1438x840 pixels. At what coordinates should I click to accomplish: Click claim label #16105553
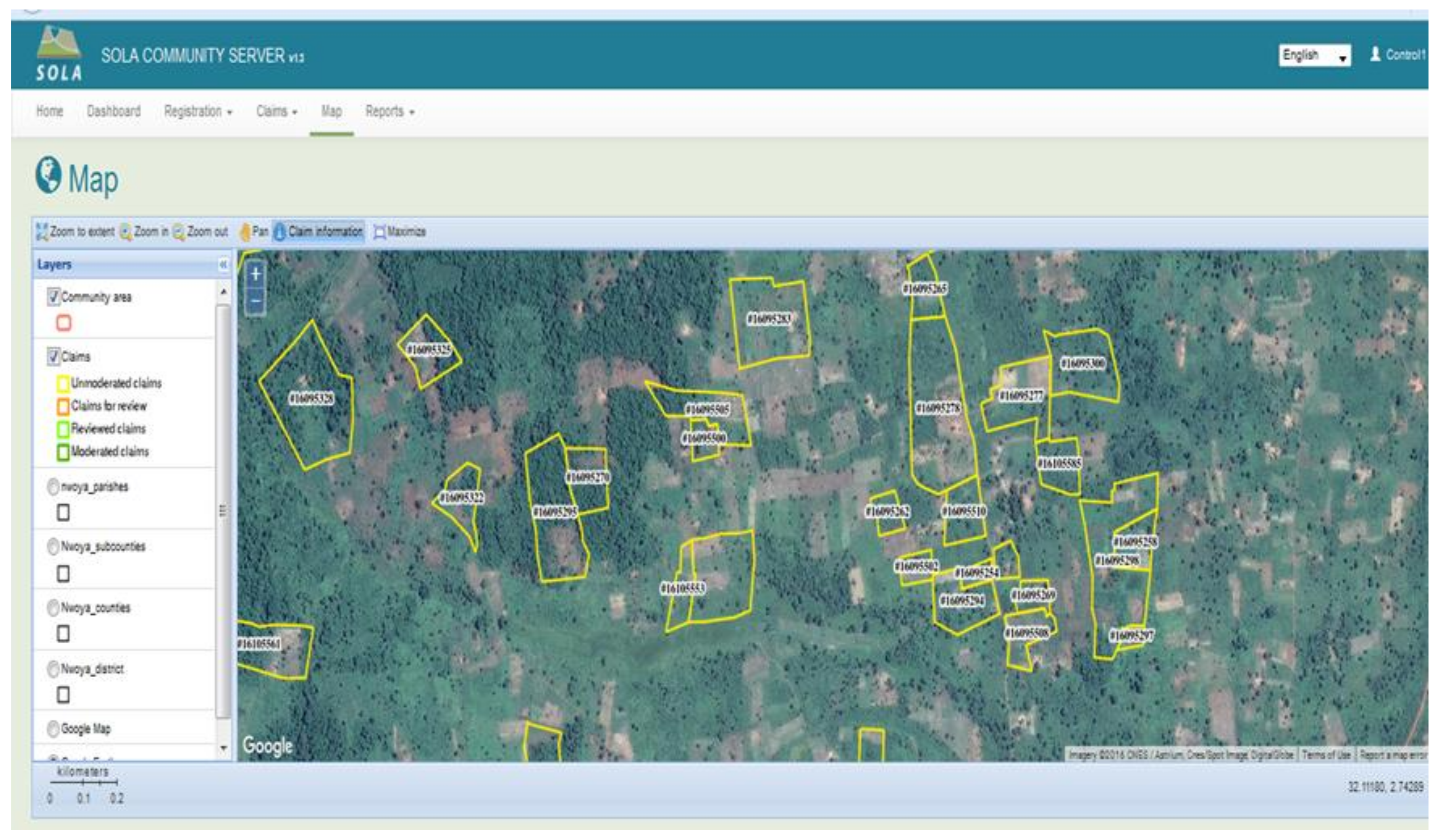[x=683, y=588]
